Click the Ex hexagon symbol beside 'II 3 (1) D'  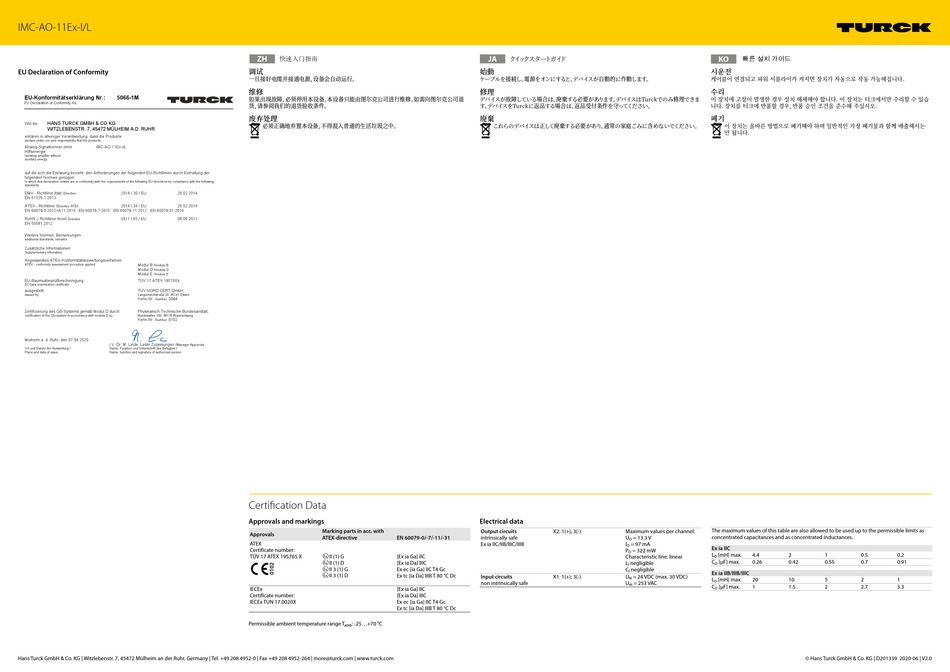(x=325, y=576)
